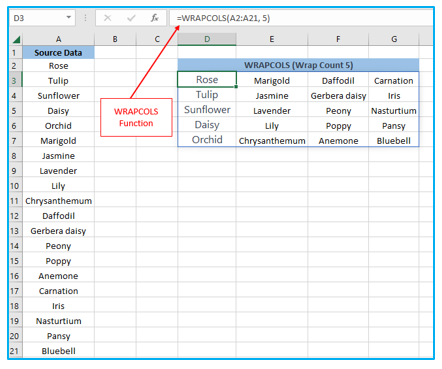Expand the Name Box dropdown arrow
Image resolution: width=442 pixels, height=369 pixels.
[x=69, y=17]
